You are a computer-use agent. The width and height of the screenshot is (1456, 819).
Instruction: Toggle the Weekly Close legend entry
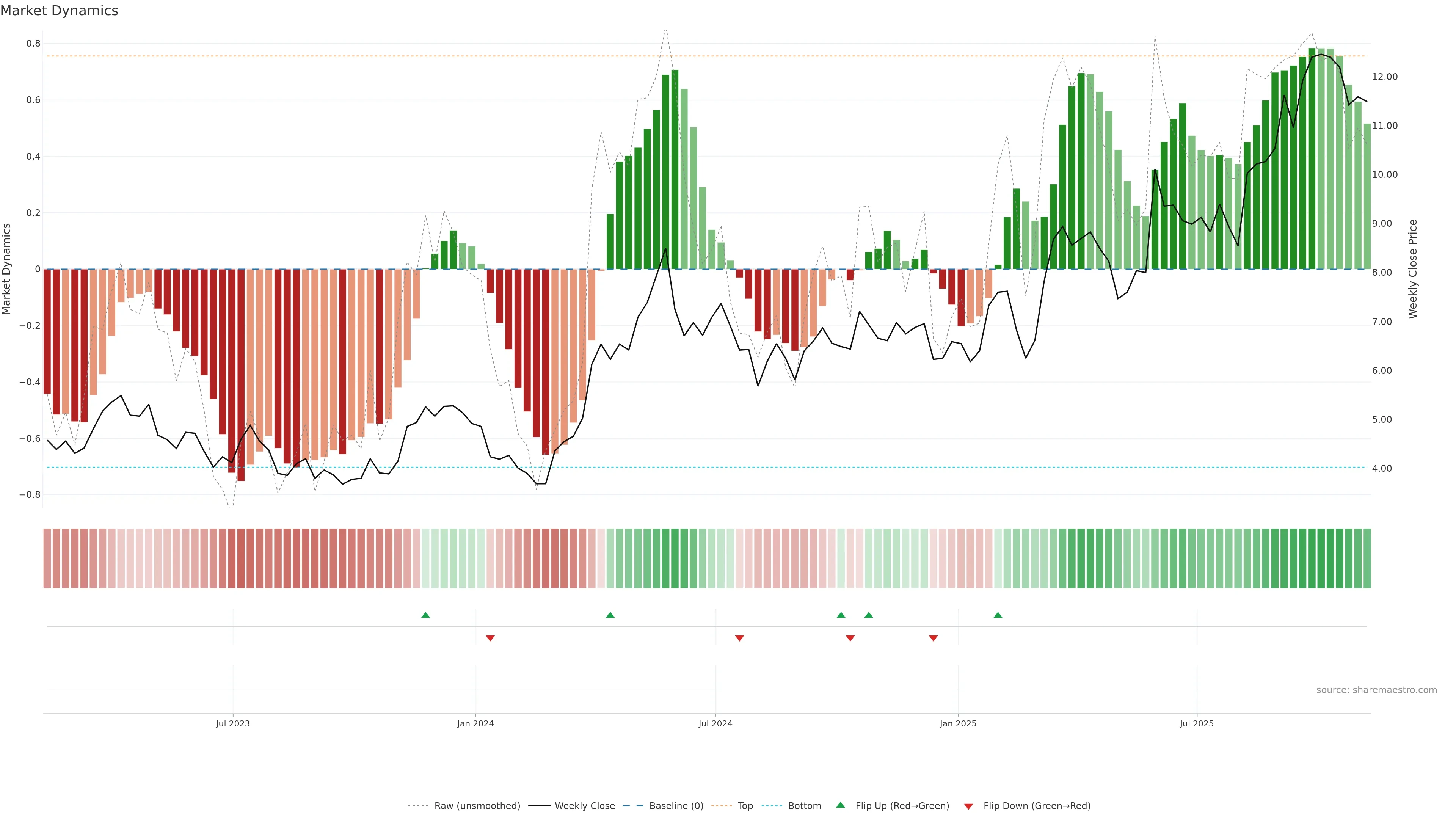click(584, 806)
